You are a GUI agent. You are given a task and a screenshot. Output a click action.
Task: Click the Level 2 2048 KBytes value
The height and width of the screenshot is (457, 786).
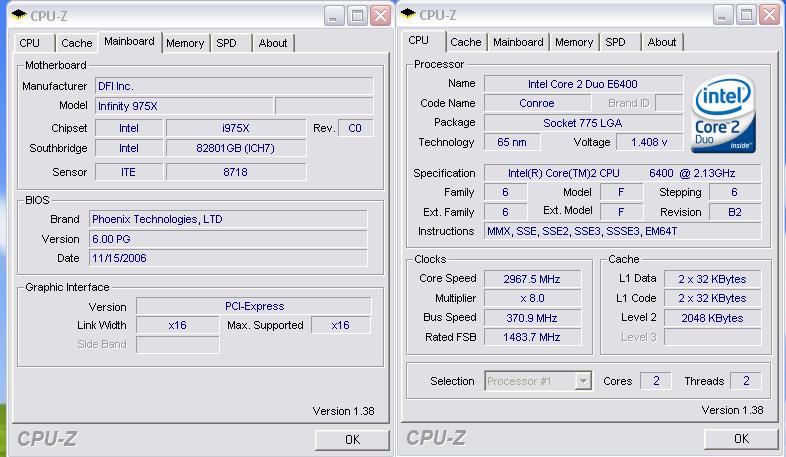[712, 318]
